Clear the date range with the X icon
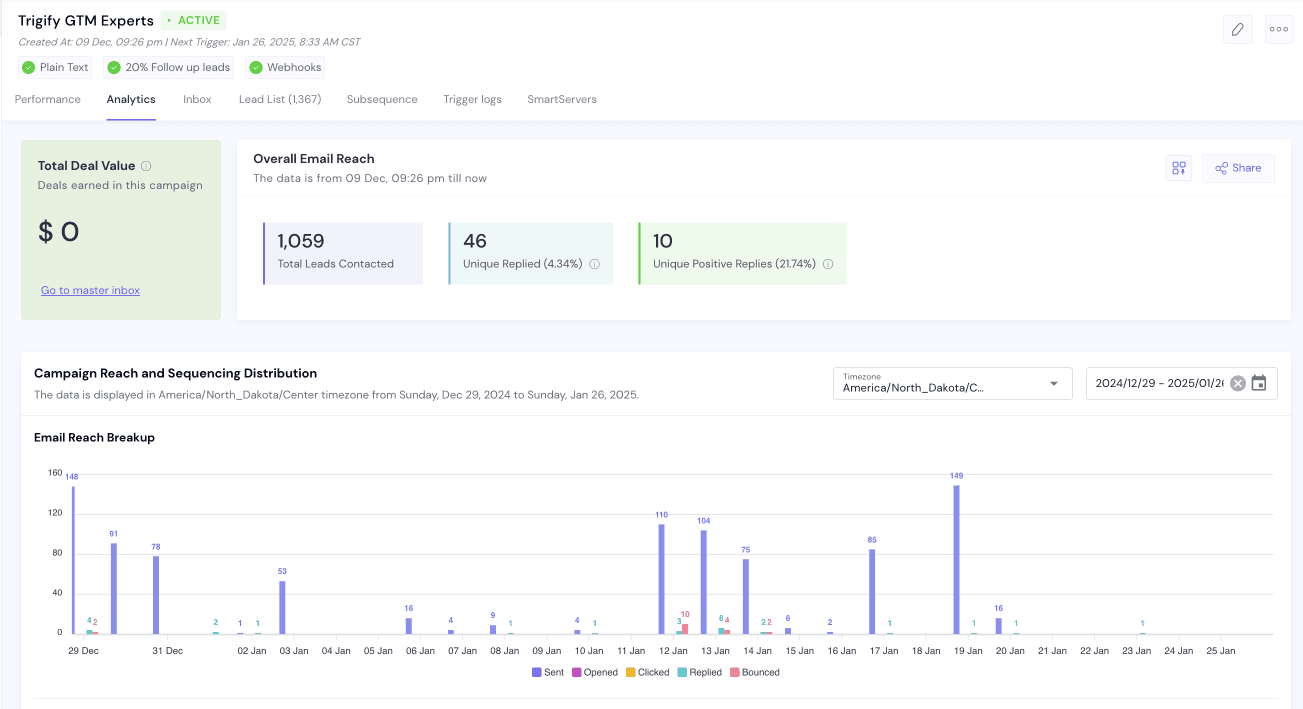Screen dimensions: 1303x709 [x=1238, y=383]
